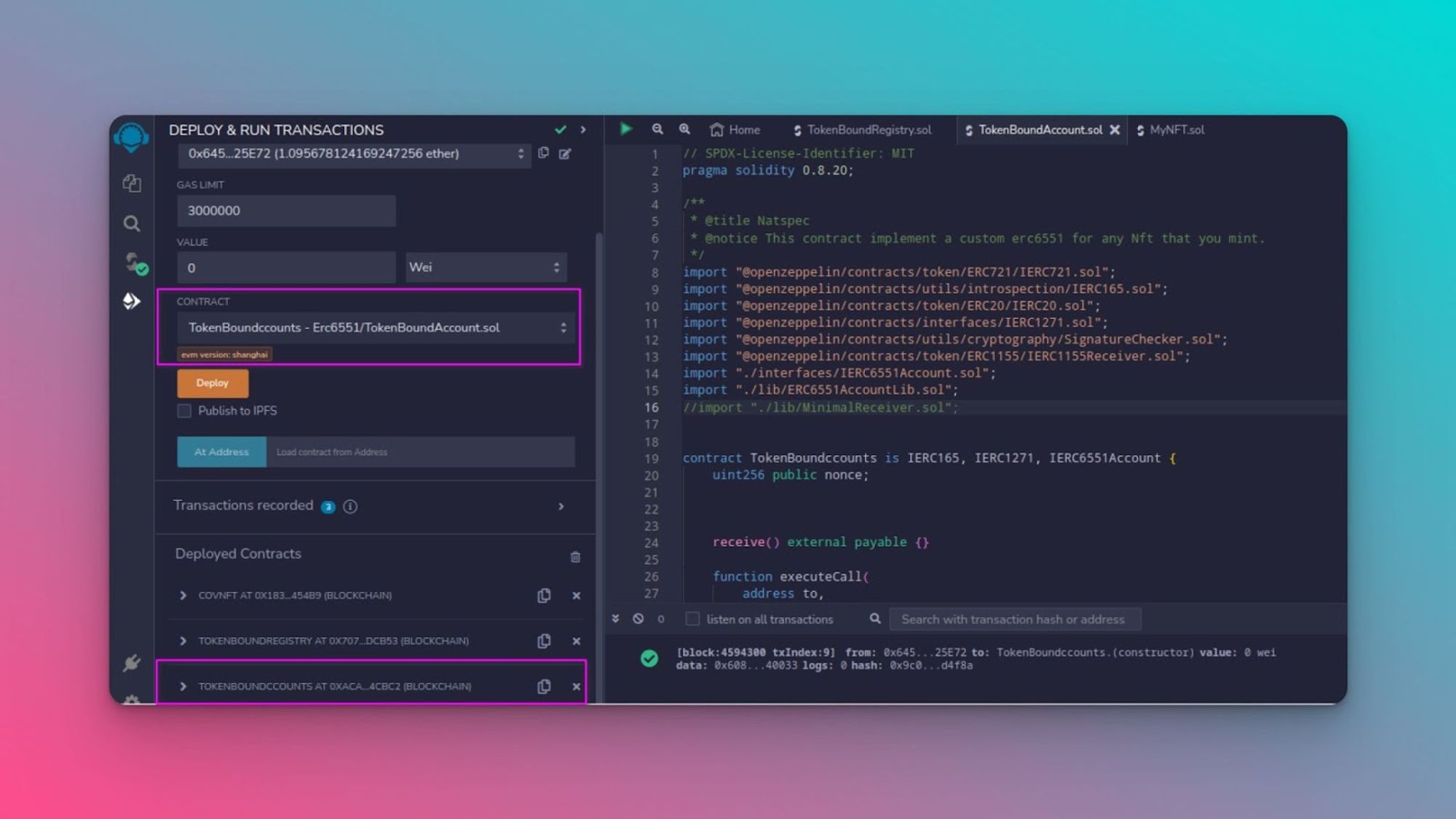Click the terminal log line with block 4594300
This screenshot has width=1456, height=819.
point(976,659)
